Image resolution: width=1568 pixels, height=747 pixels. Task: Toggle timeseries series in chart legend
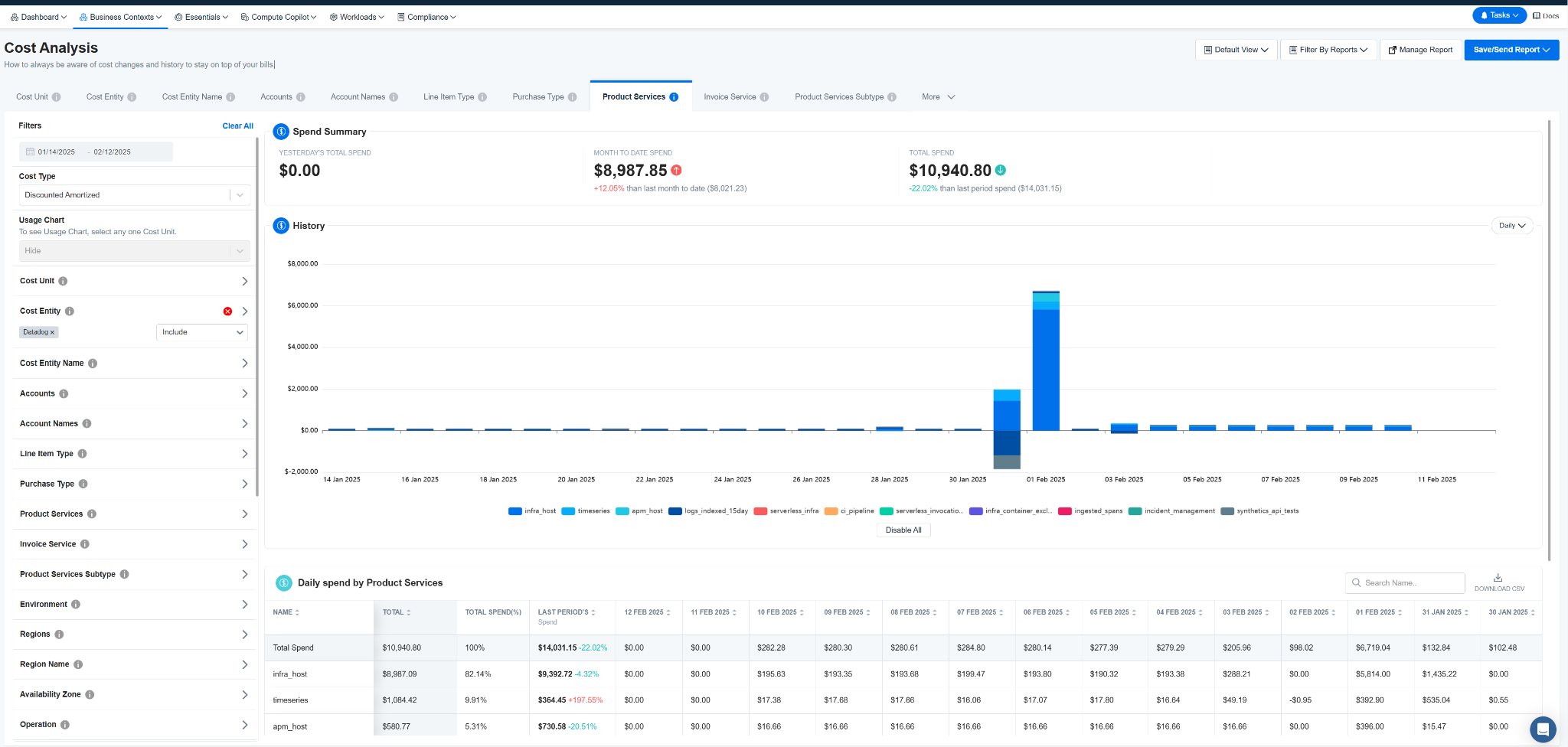(x=586, y=511)
